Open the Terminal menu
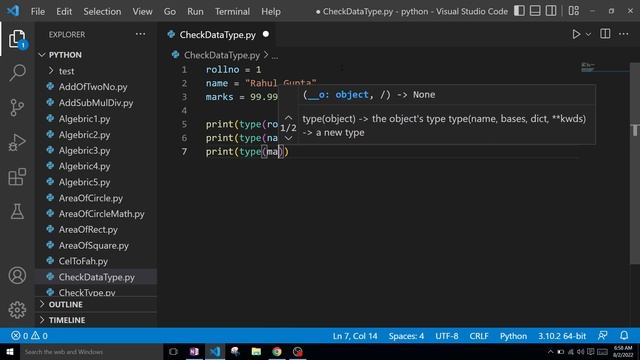 point(232,11)
